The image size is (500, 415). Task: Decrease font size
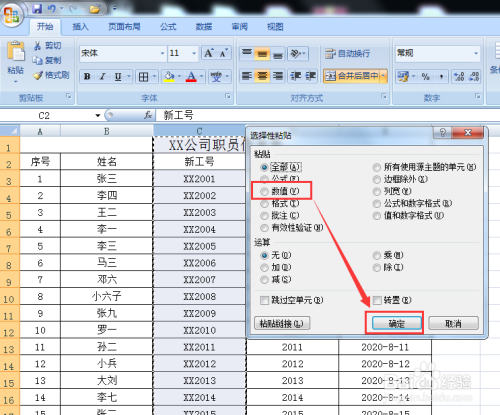[224, 53]
